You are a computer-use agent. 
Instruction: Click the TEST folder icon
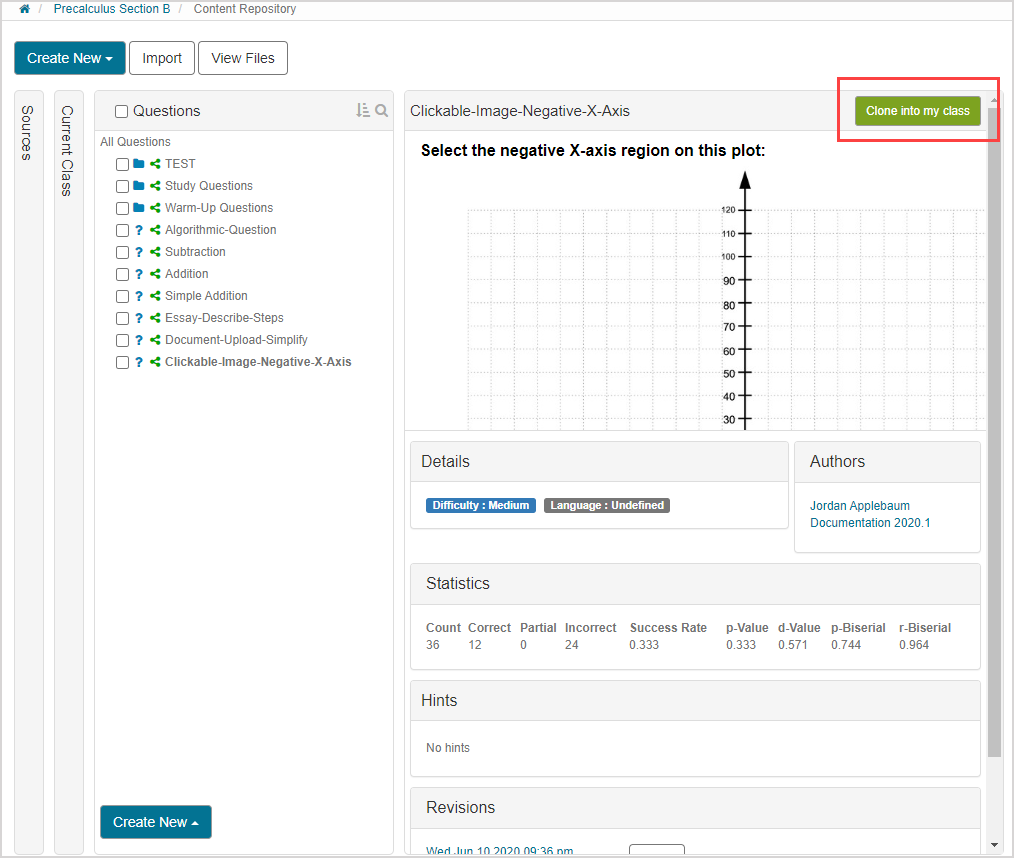pyautogui.click(x=139, y=164)
